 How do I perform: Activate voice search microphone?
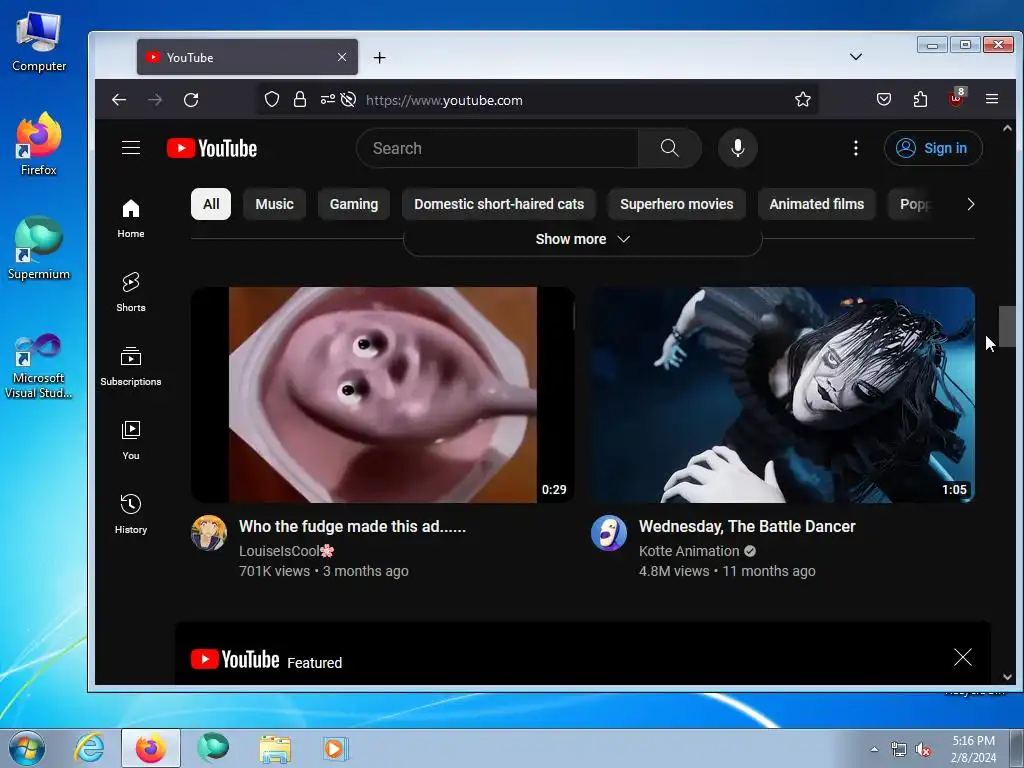737,148
